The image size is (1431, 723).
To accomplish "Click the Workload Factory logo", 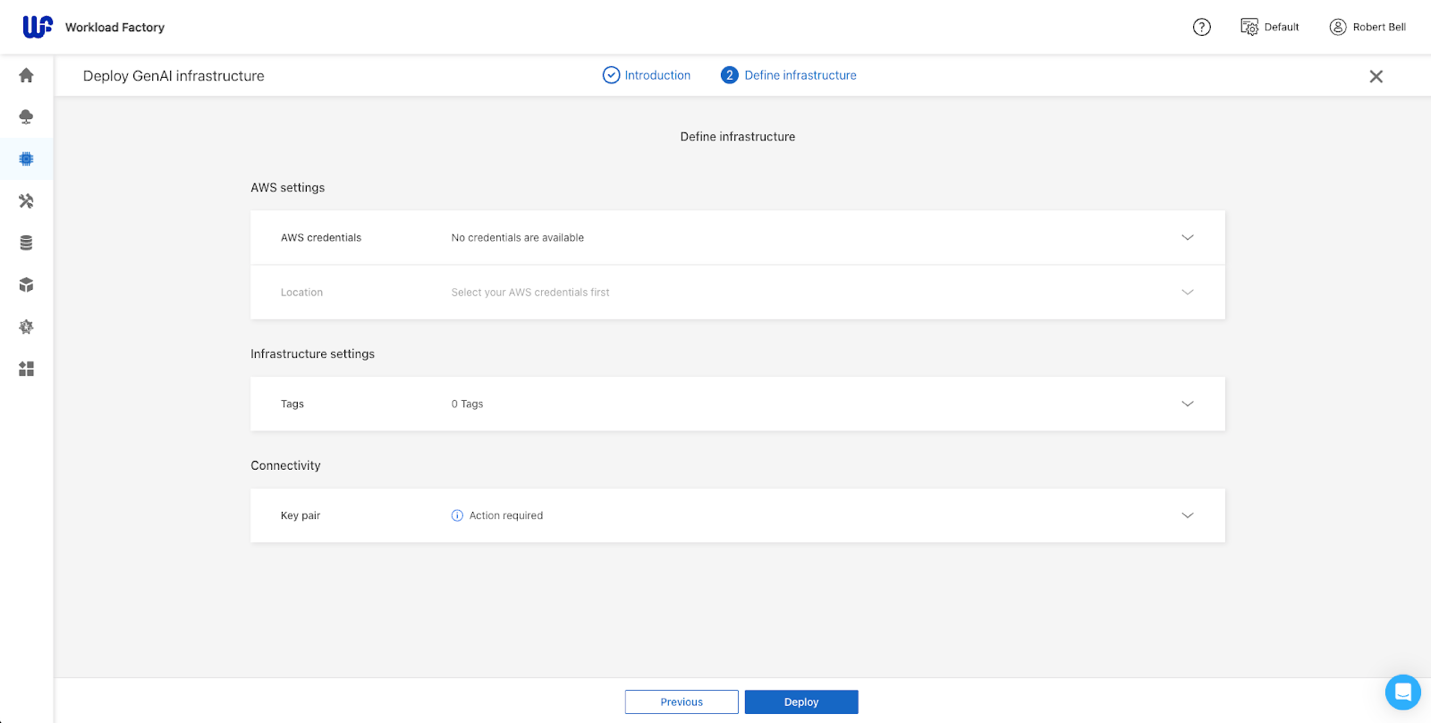I will (x=37, y=27).
